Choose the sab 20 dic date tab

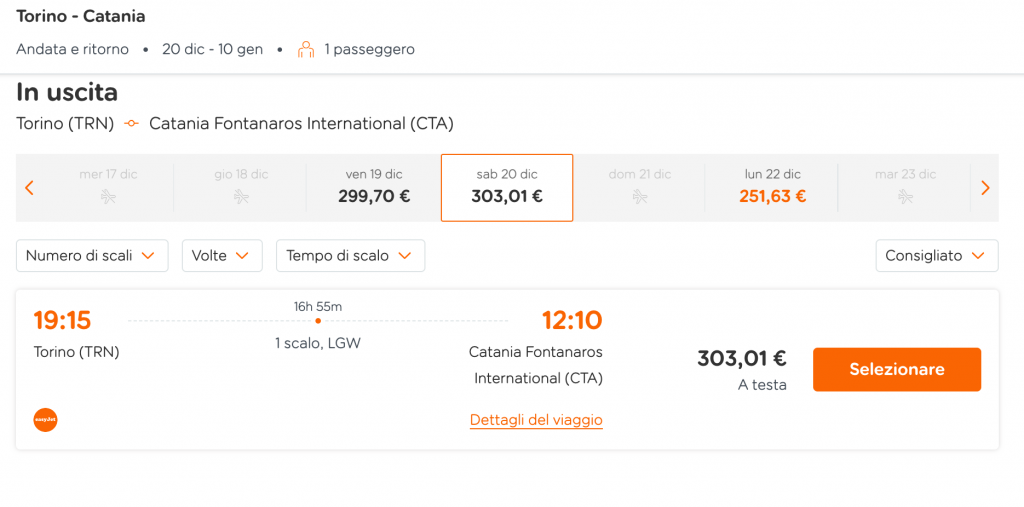507,188
